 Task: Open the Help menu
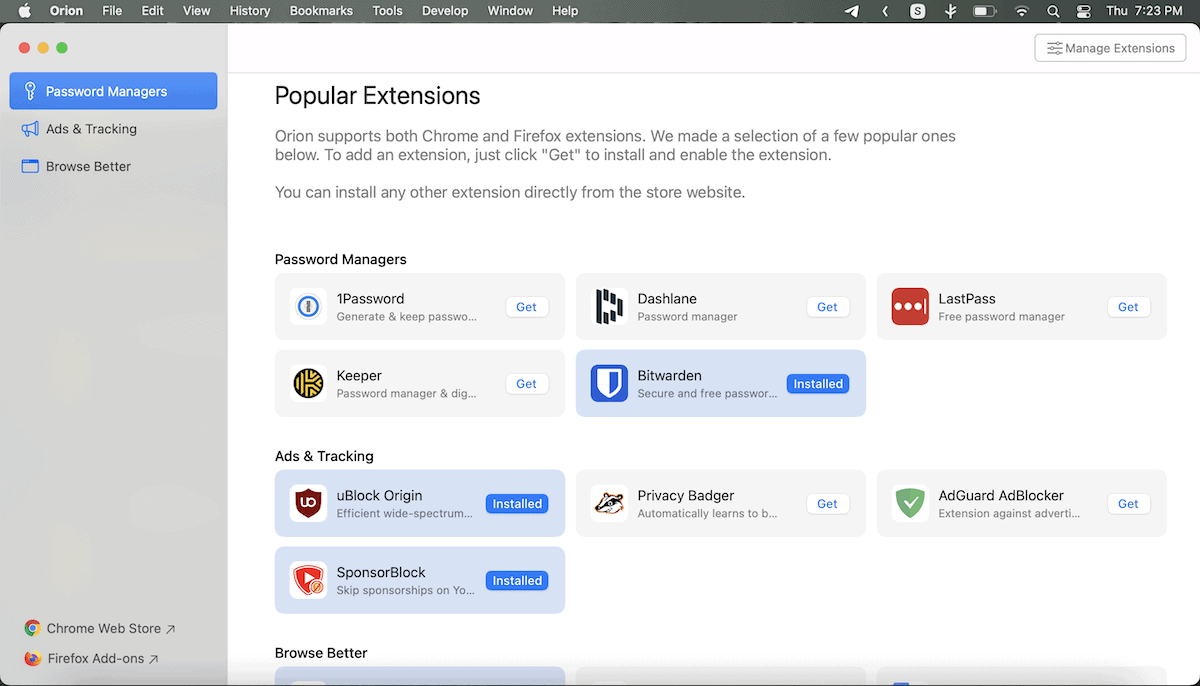(565, 11)
